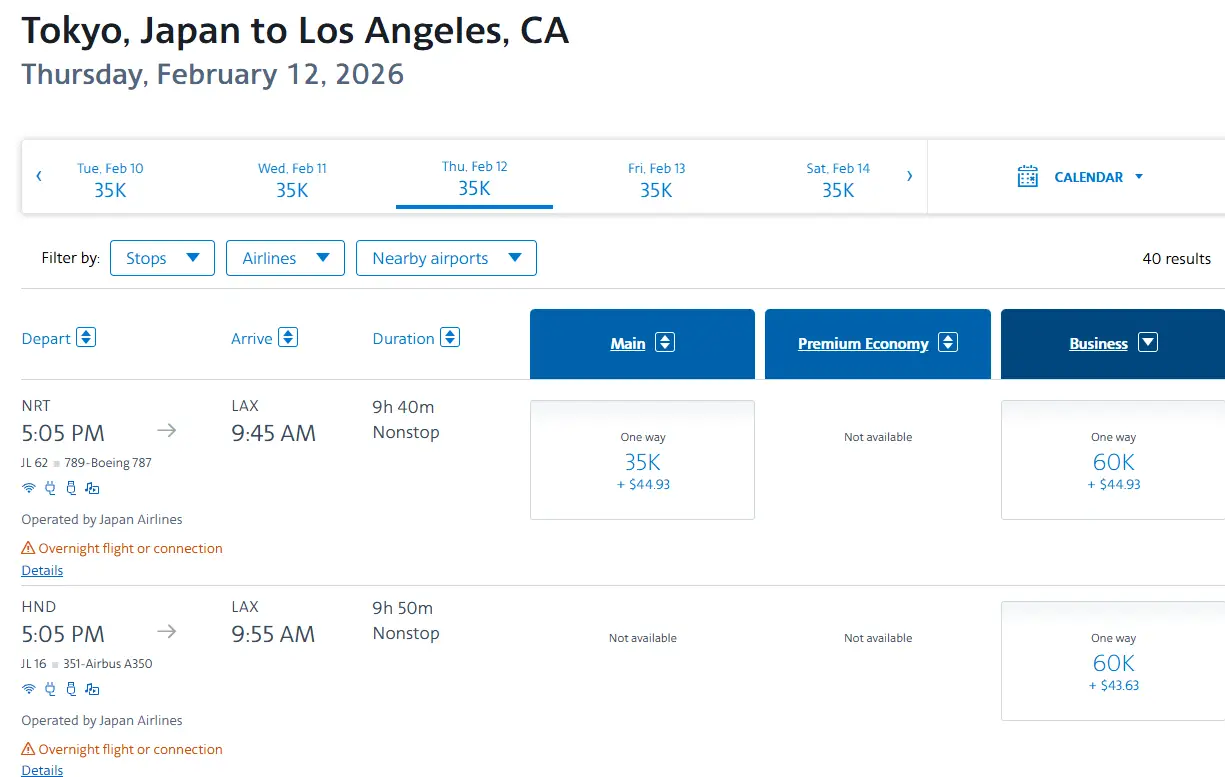Click the USB port icon on flight JL 16
Viewport: 1225px width, 777px height.
(x=71, y=689)
